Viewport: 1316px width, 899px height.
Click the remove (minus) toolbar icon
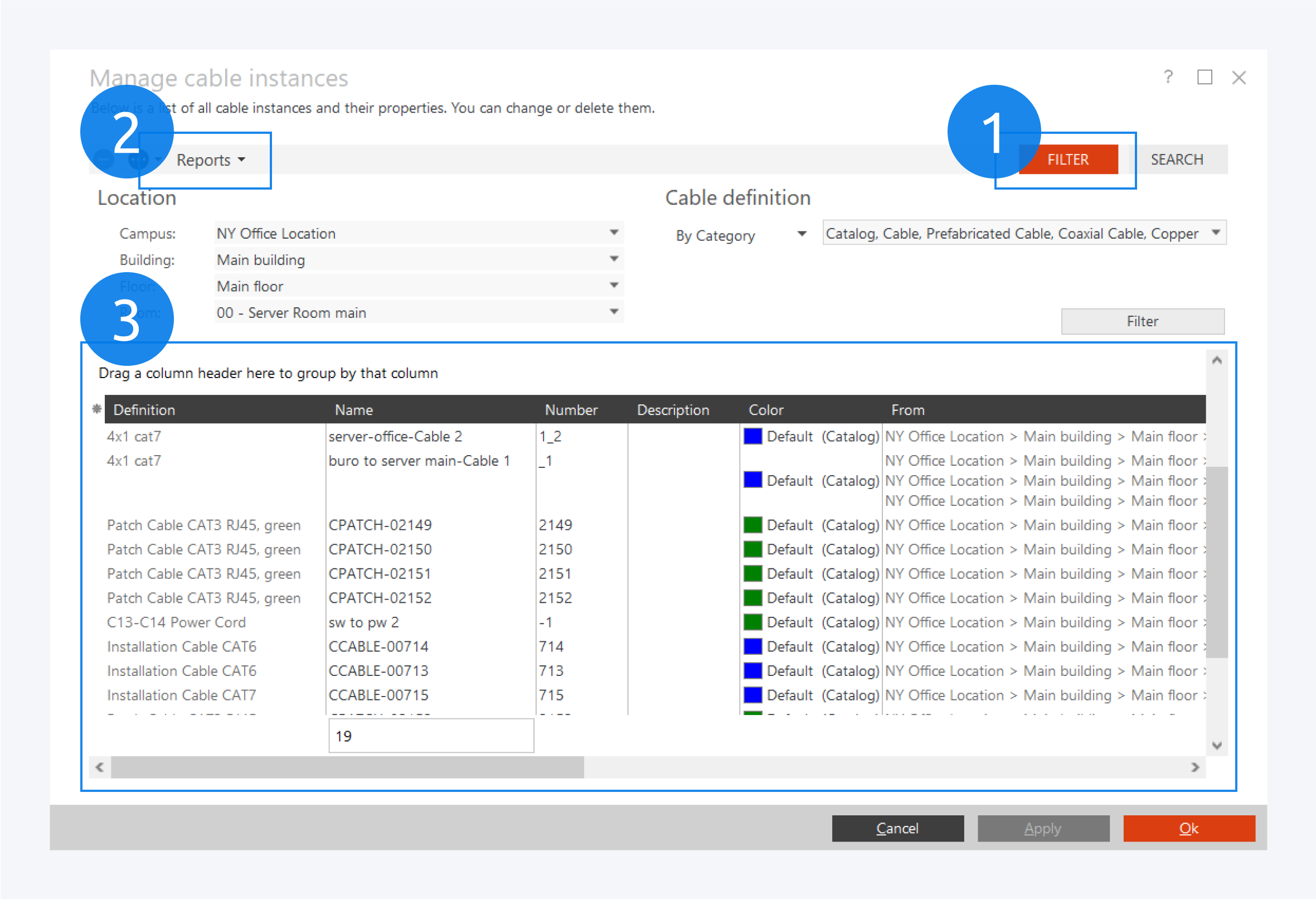coord(104,159)
